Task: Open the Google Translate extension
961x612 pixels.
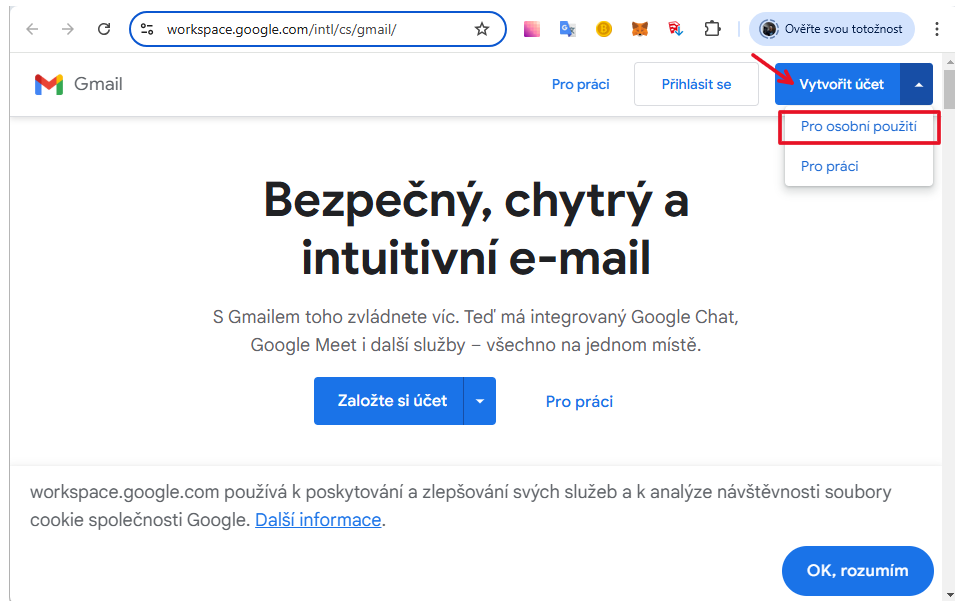Action: (567, 29)
